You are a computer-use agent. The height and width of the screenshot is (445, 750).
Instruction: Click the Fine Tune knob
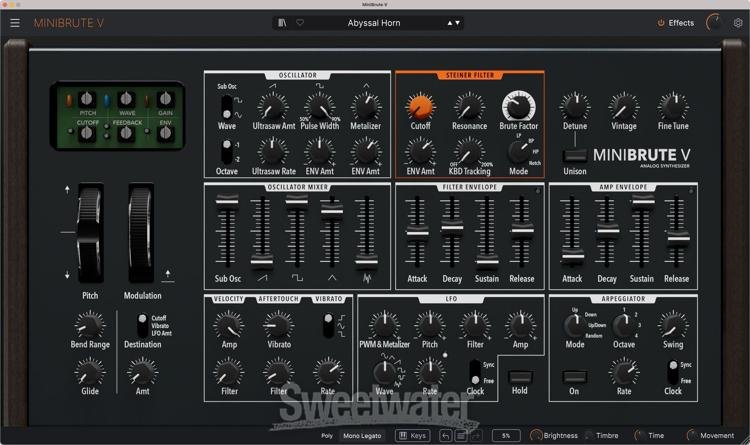(x=673, y=107)
